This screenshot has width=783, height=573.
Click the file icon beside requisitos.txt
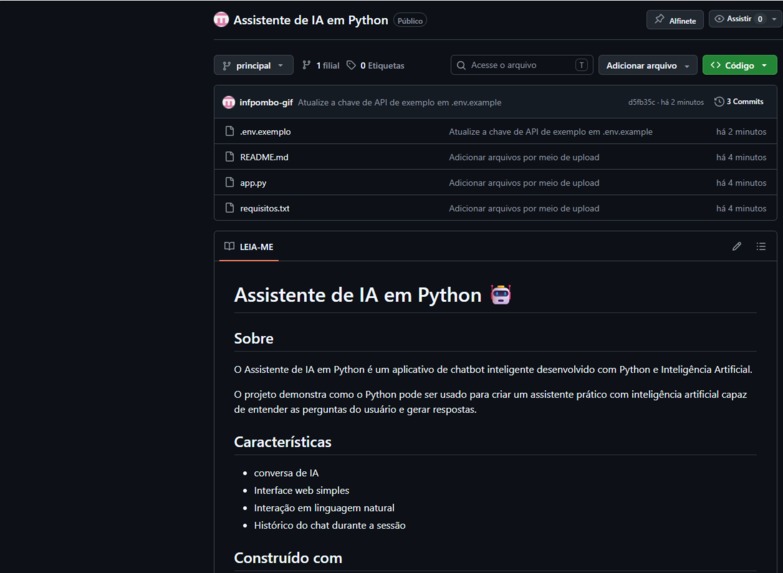coord(229,207)
